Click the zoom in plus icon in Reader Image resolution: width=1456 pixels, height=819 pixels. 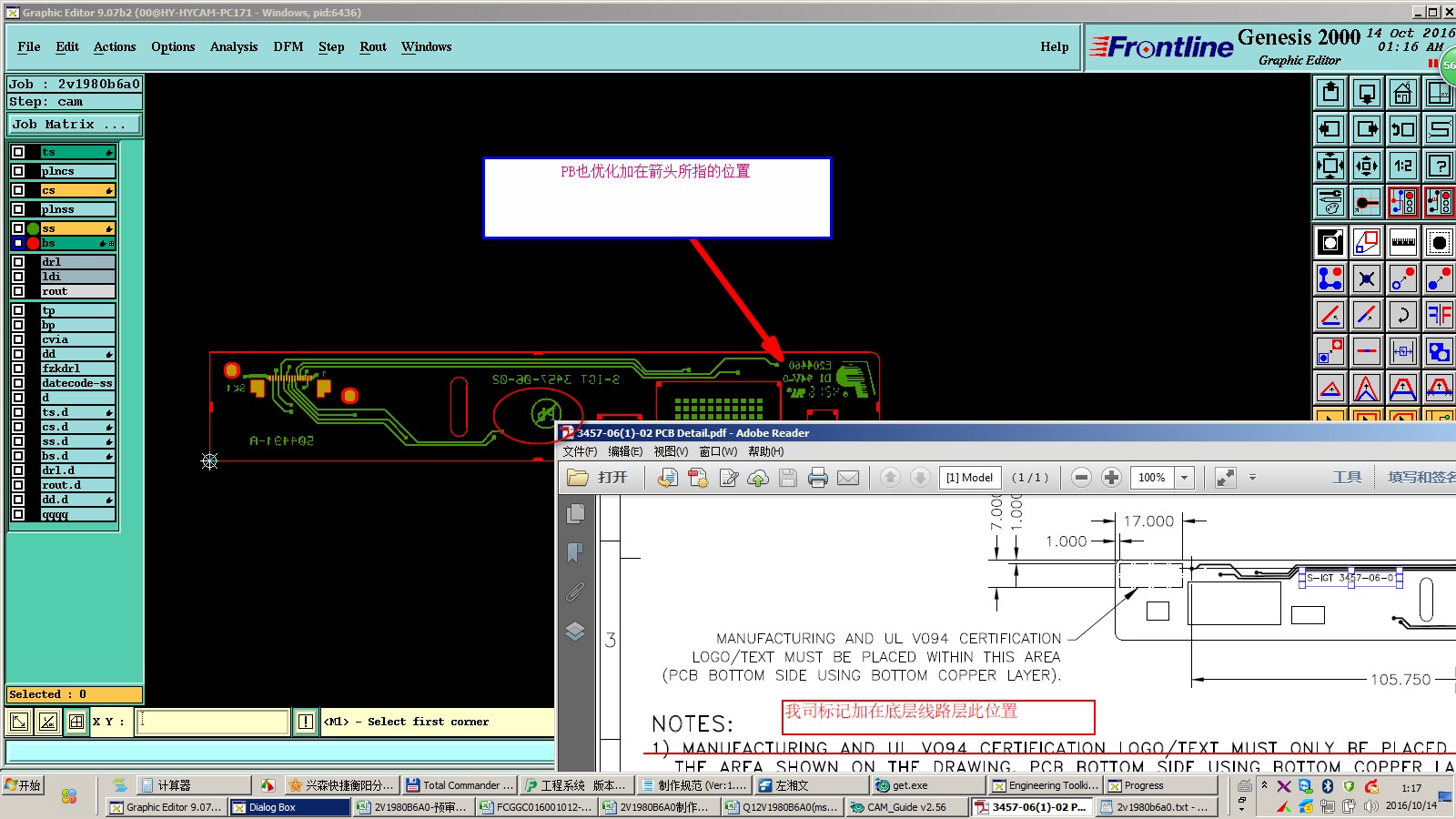click(1111, 478)
